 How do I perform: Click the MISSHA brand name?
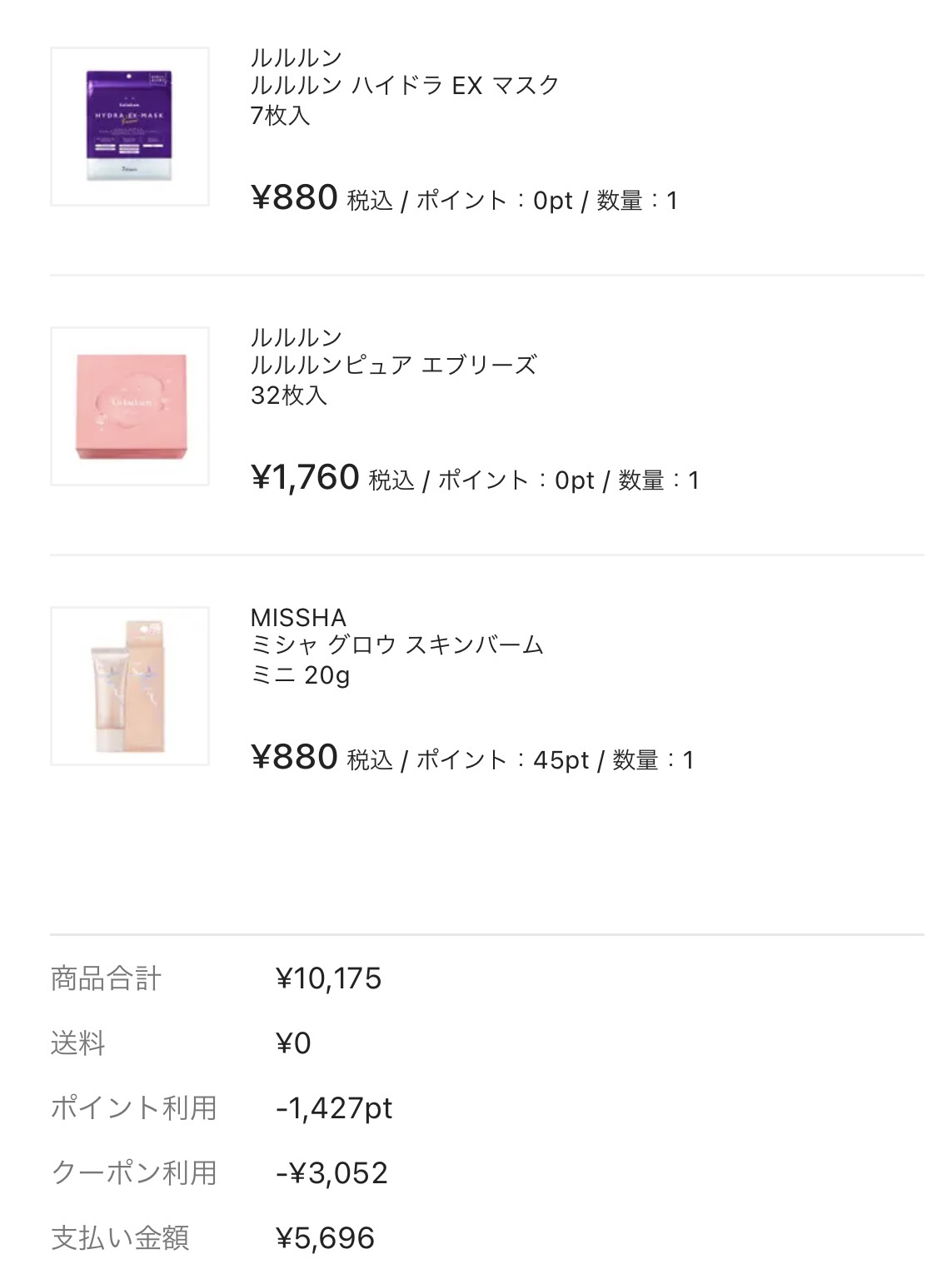click(x=298, y=618)
